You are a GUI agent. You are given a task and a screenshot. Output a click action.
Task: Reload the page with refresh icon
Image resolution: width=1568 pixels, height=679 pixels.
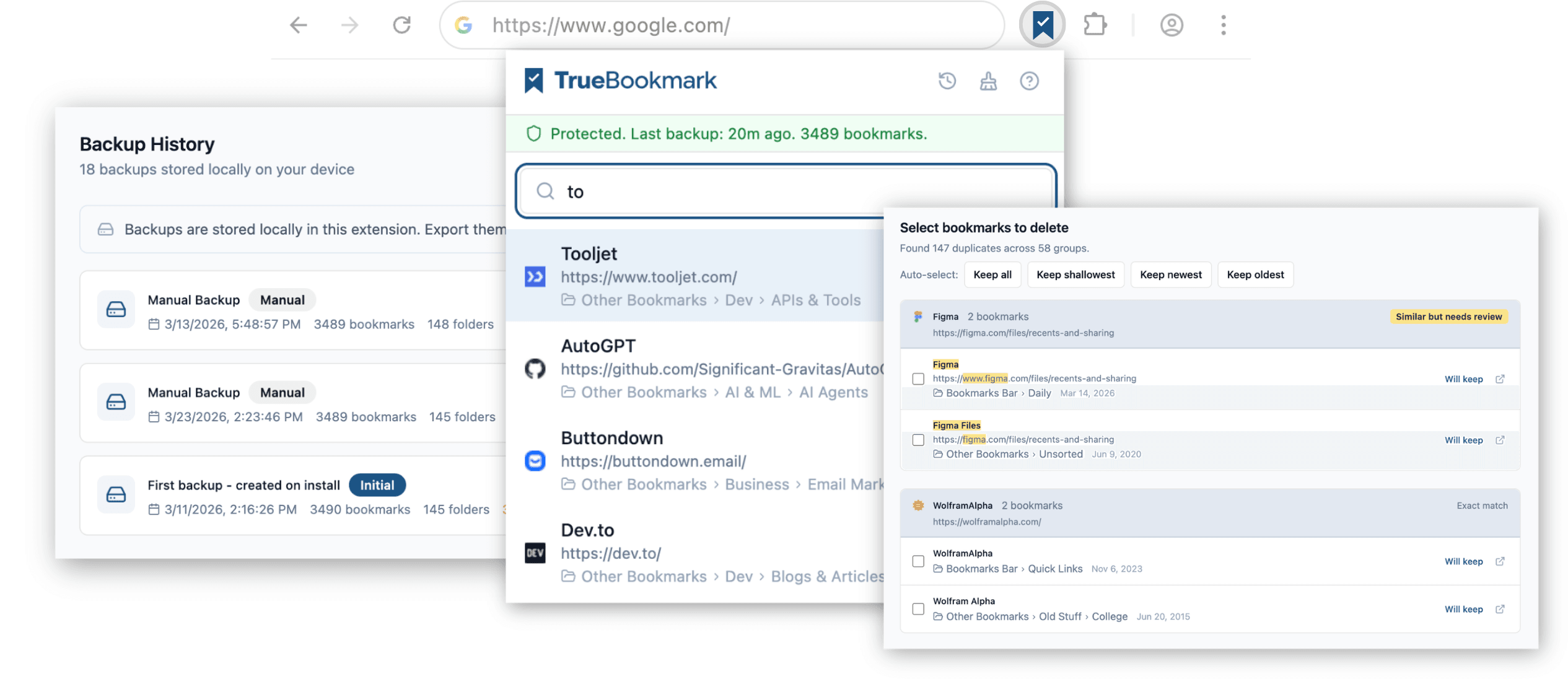pyautogui.click(x=402, y=25)
